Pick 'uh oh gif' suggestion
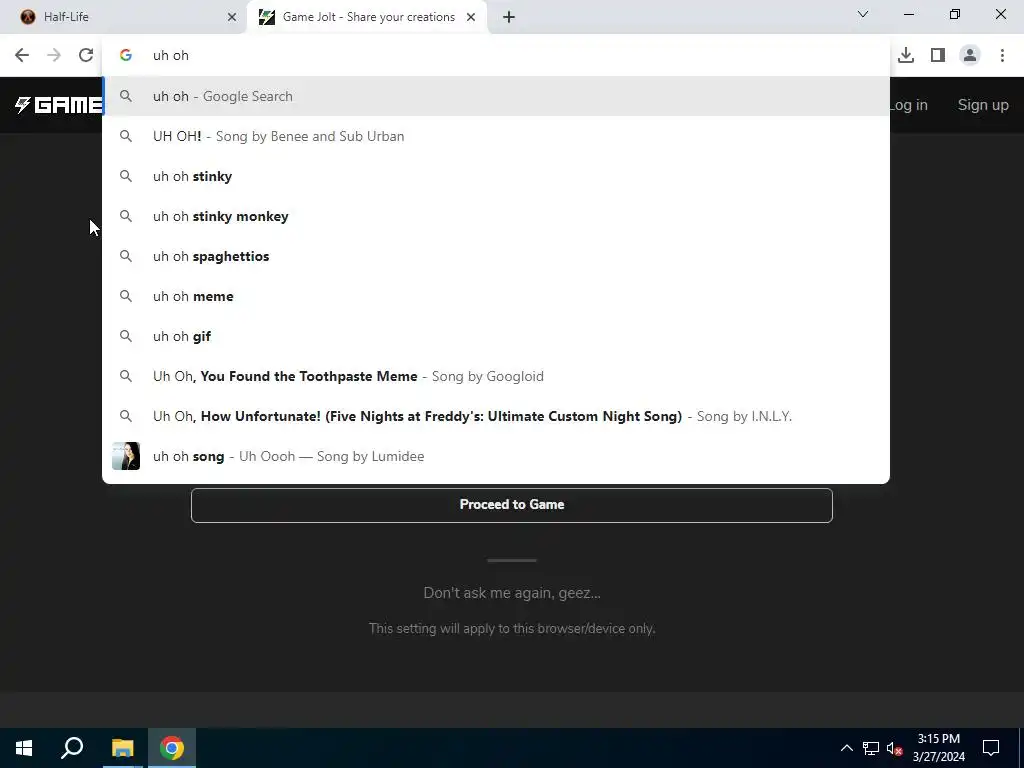 tap(496, 336)
